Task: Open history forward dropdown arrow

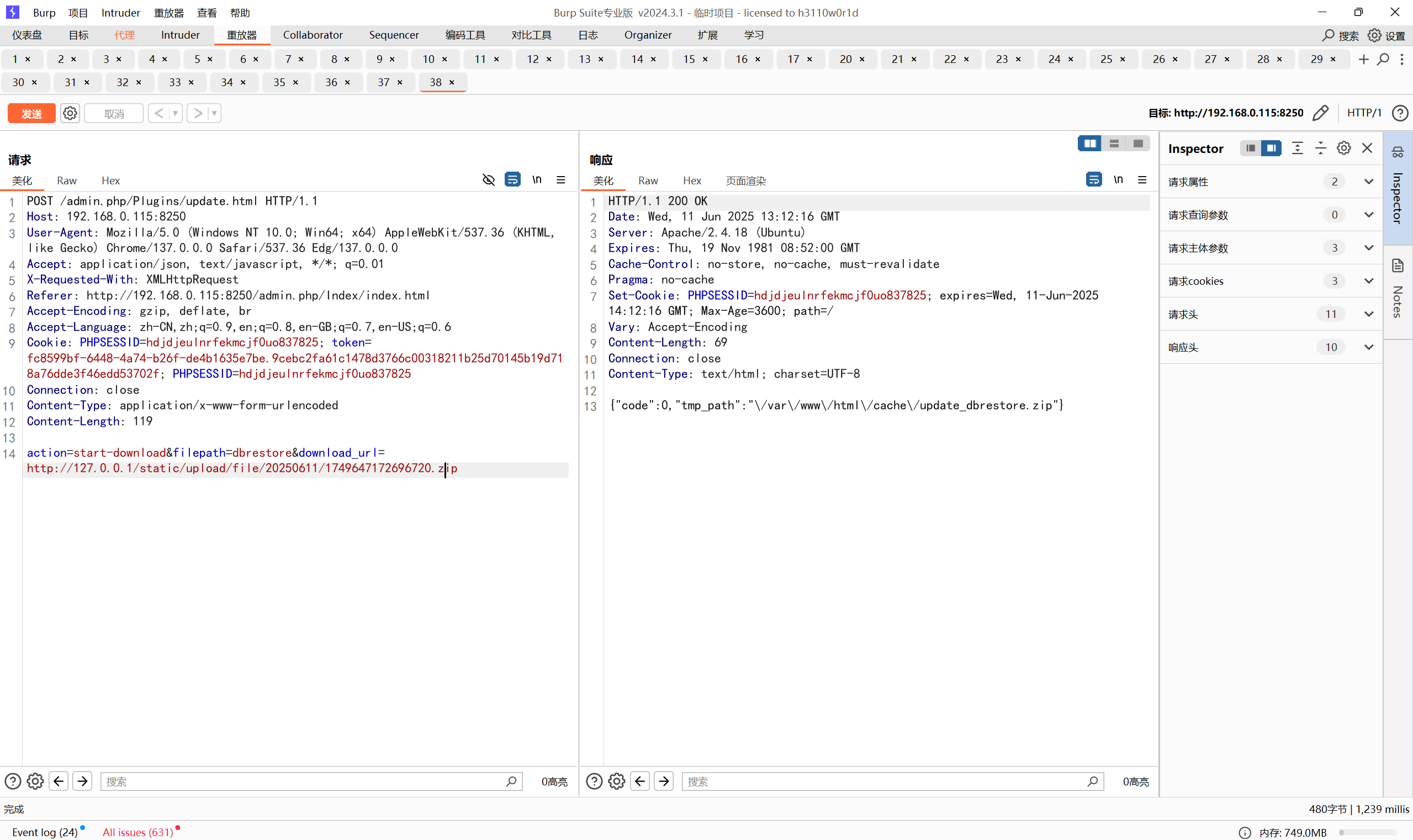Action: pos(215,113)
